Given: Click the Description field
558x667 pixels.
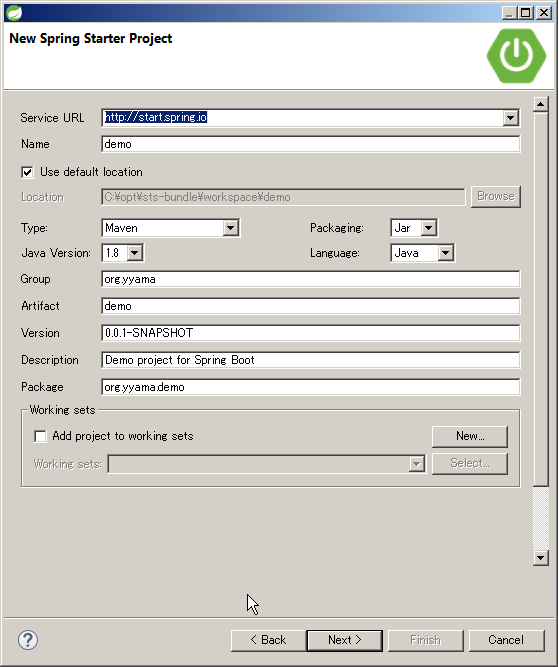Looking at the screenshot, I should click(310, 360).
